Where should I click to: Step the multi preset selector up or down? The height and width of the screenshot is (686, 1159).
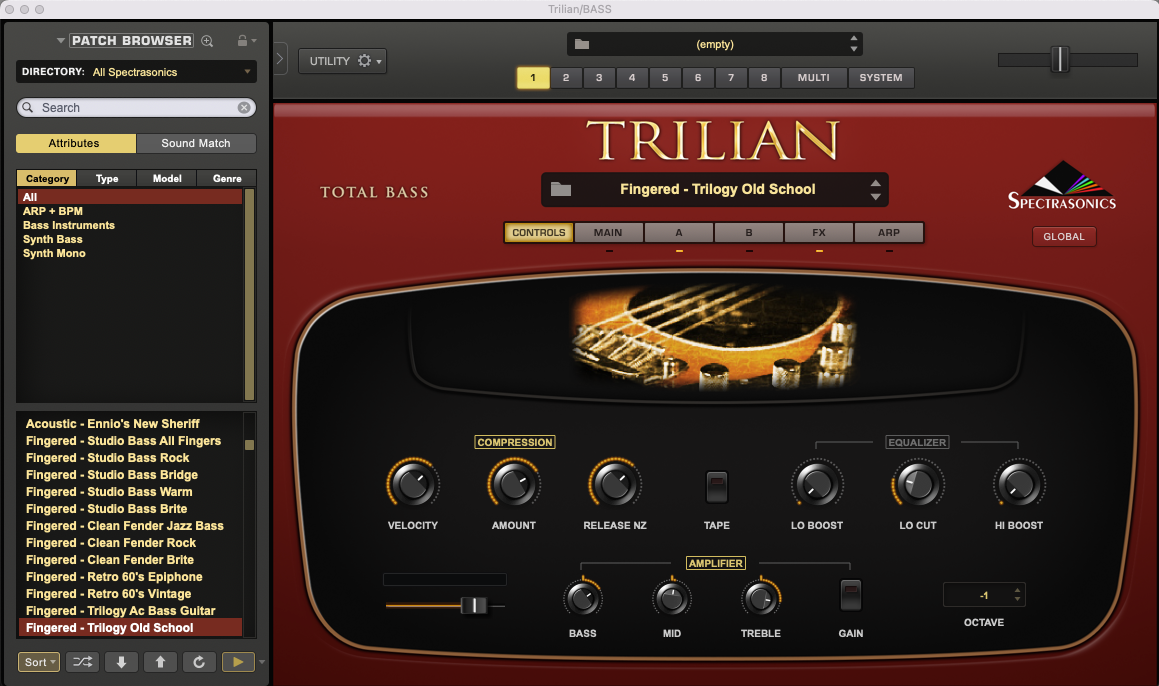point(854,44)
